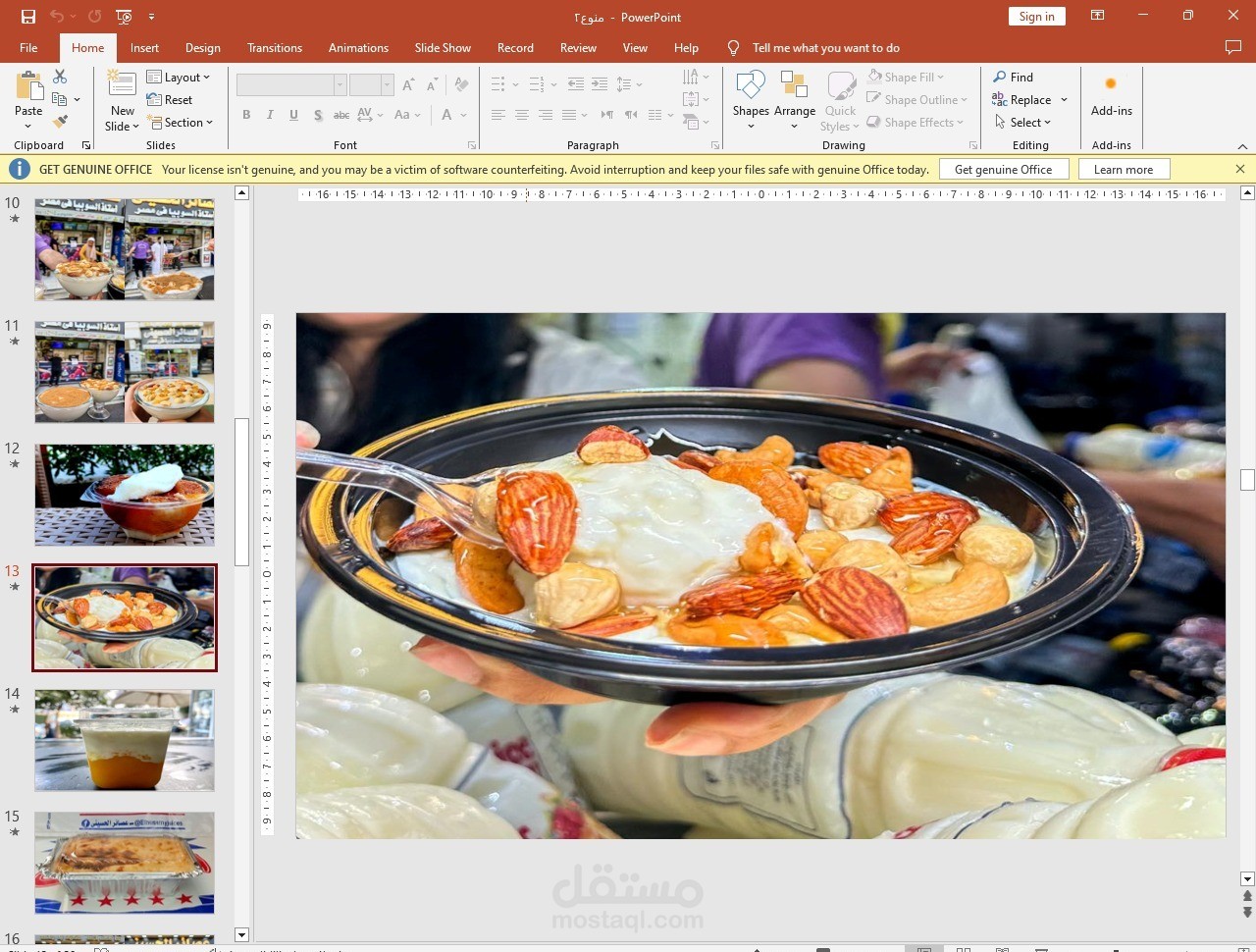The height and width of the screenshot is (952, 1256).
Task: Switch to Slide Sorter view on status bar
Action: click(x=963, y=947)
